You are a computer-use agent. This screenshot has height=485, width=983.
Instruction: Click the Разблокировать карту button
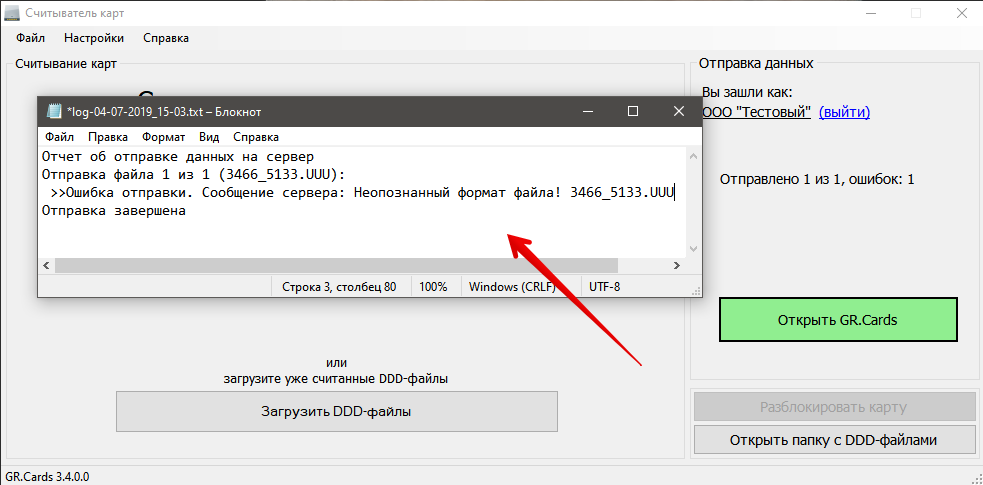pos(834,407)
